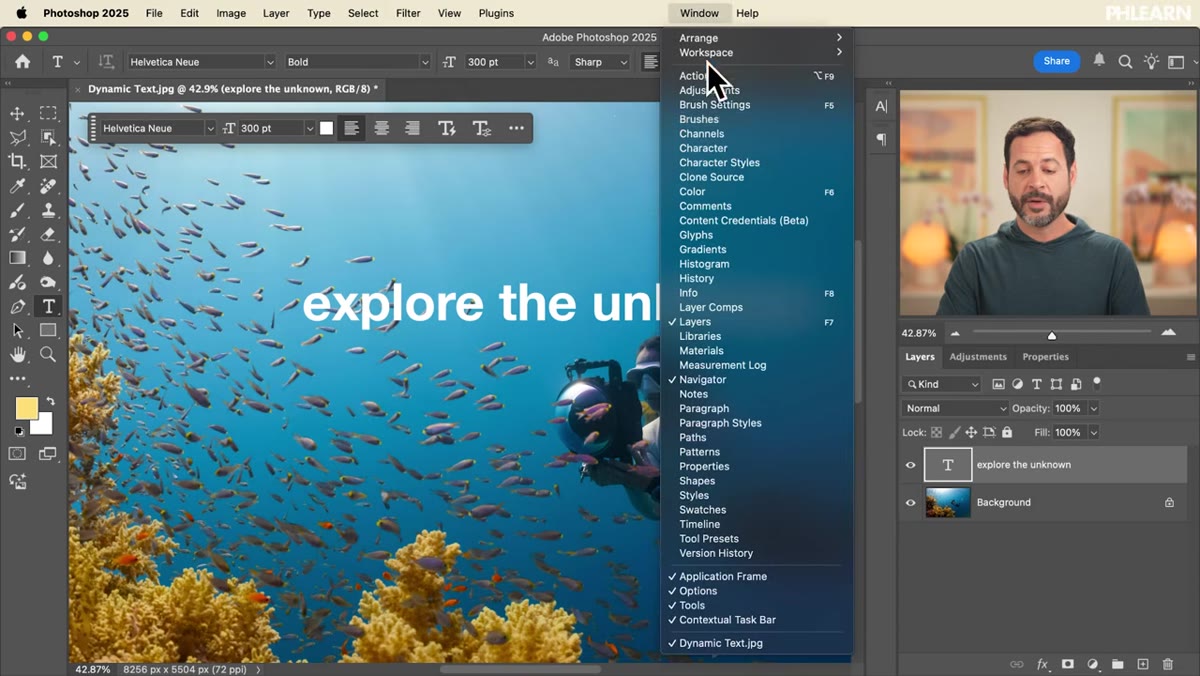Toggle Lock transparent pixels icon

coord(937,433)
